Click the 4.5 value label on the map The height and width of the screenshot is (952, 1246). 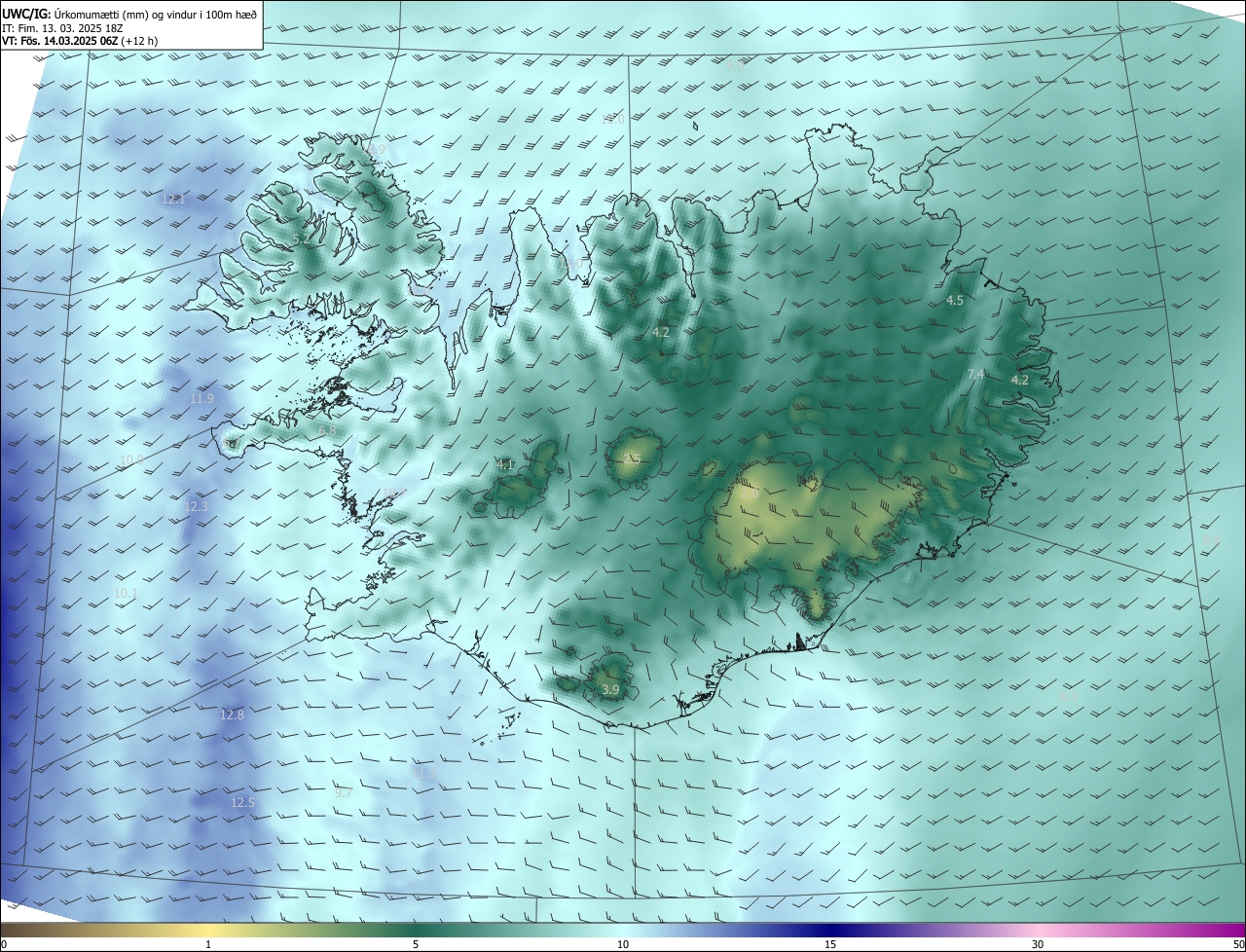pyautogui.click(x=955, y=301)
